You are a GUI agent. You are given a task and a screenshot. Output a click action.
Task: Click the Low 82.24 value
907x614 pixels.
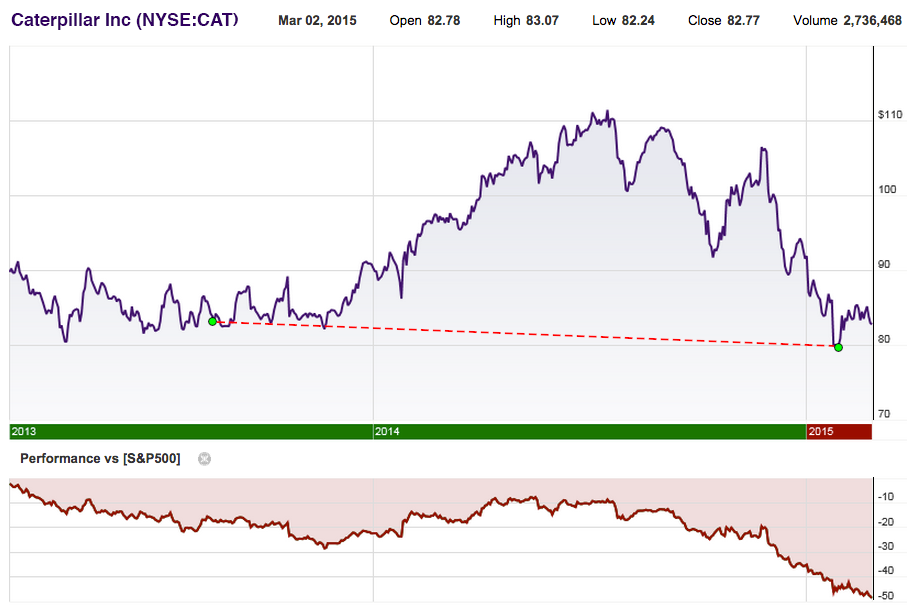coord(623,20)
